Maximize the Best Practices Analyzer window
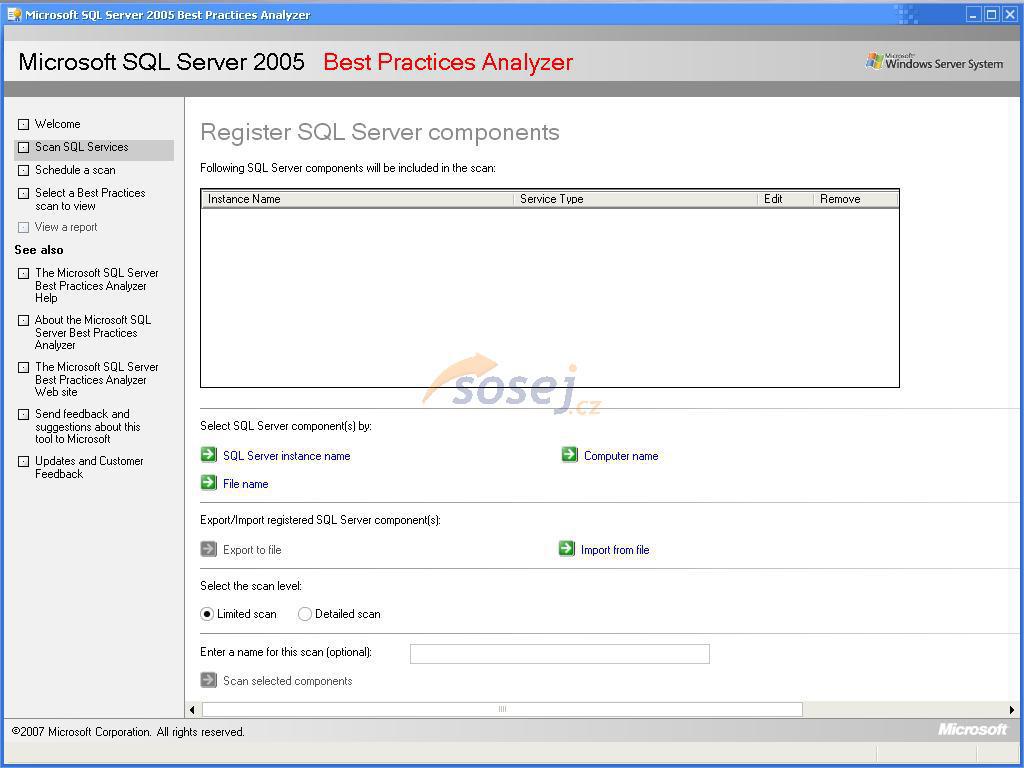1024x768 pixels. tap(991, 14)
